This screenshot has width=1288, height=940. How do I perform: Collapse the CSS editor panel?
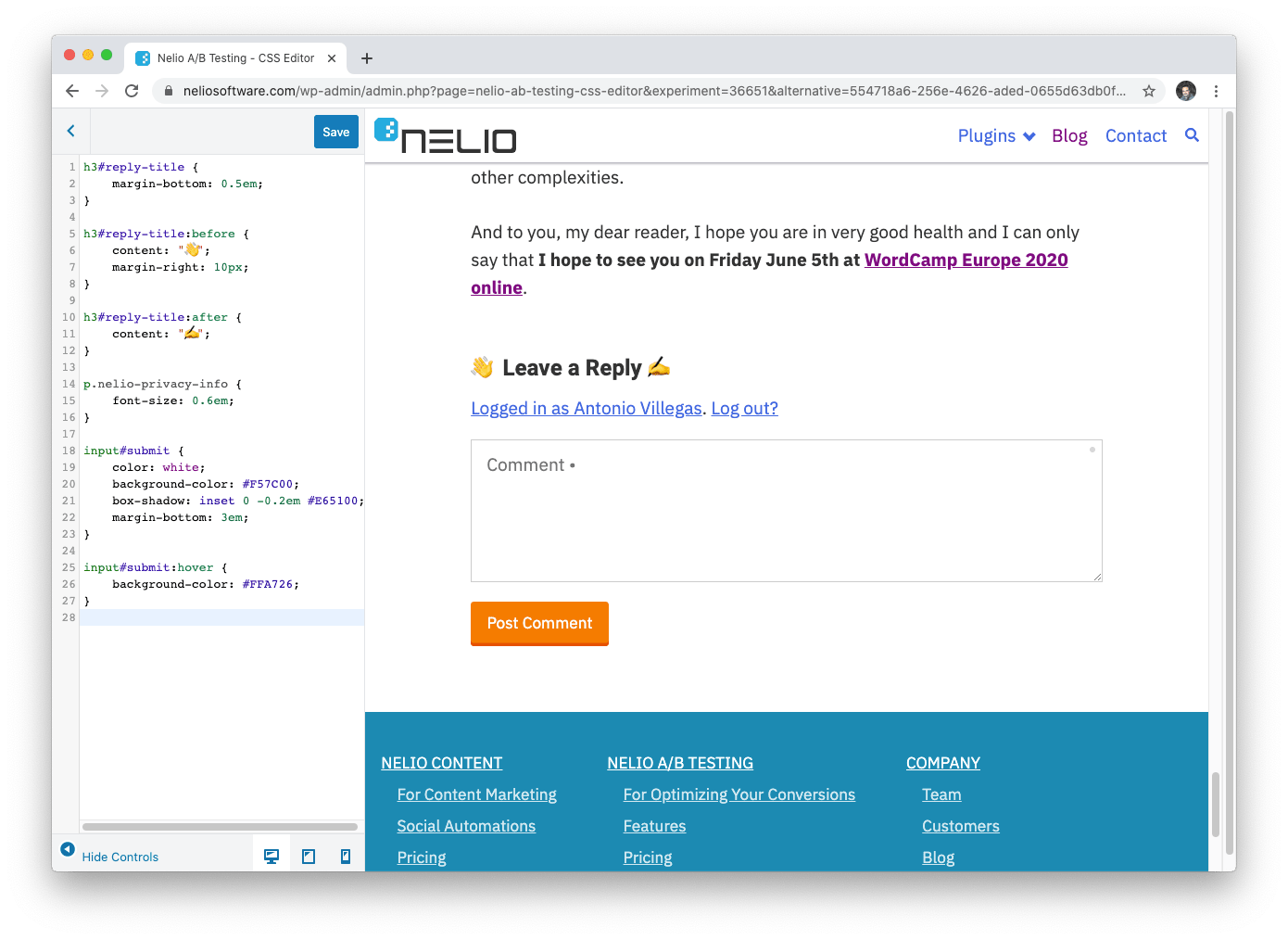(70, 131)
